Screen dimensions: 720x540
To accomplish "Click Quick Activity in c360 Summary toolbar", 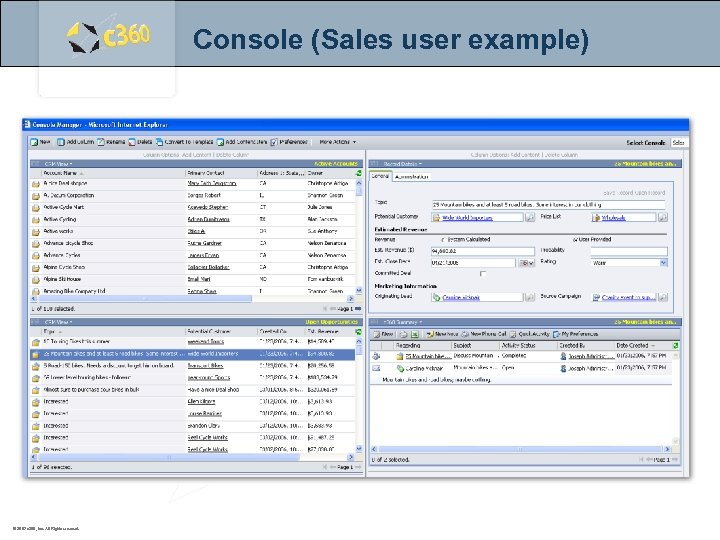I will click(530, 334).
